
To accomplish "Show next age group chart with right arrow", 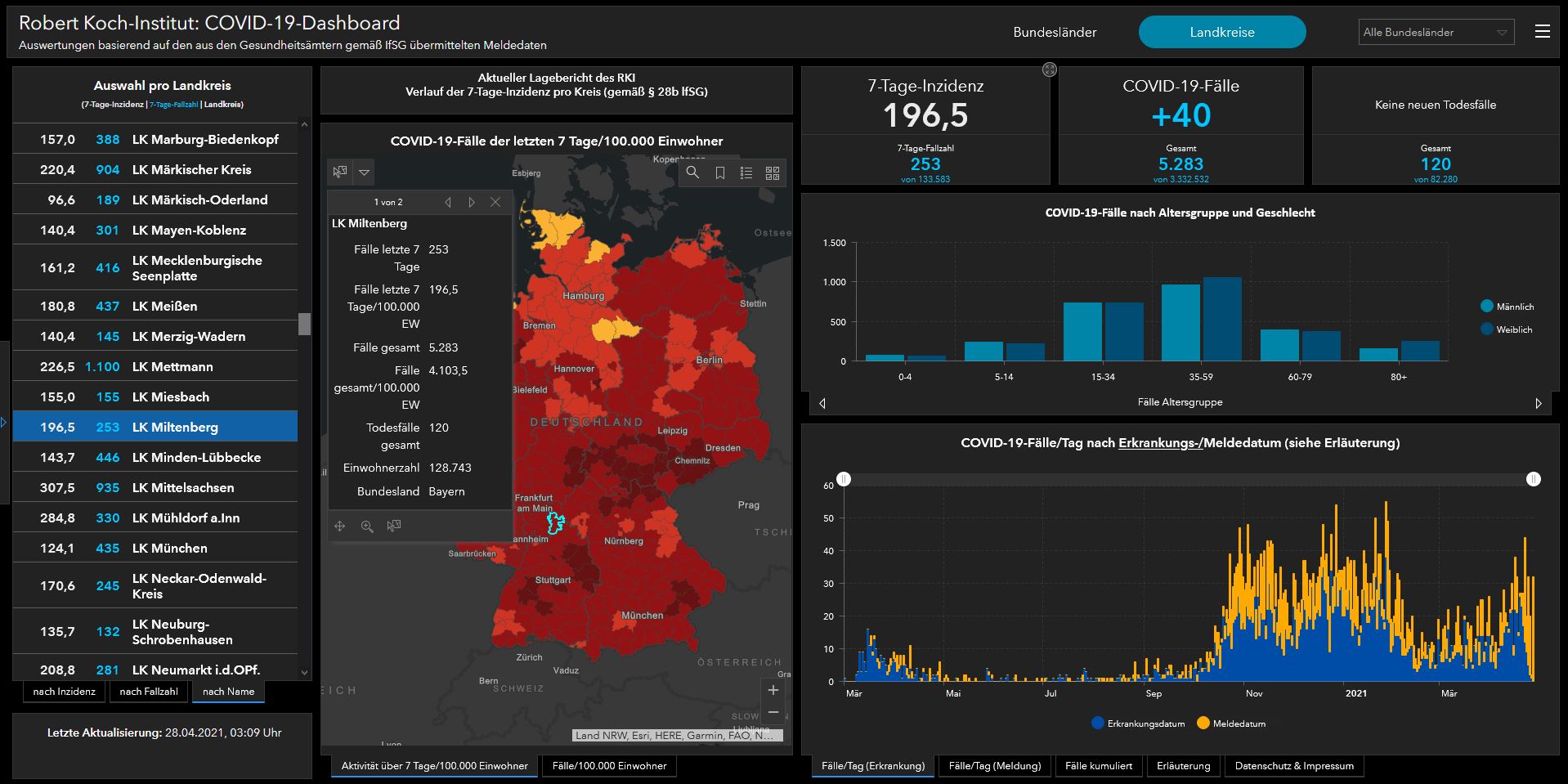I will click(1538, 403).
